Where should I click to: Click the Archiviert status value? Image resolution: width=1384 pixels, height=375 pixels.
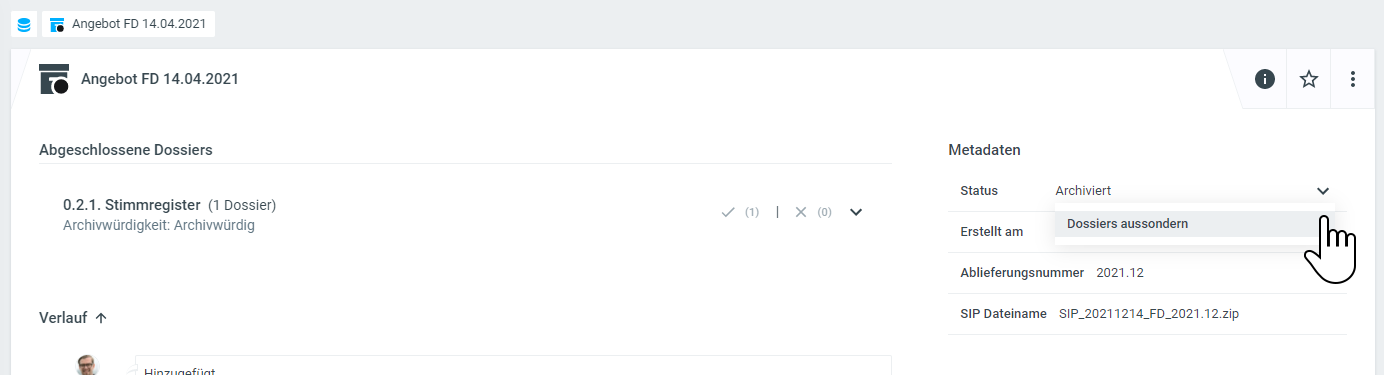[x=1083, y=190]
